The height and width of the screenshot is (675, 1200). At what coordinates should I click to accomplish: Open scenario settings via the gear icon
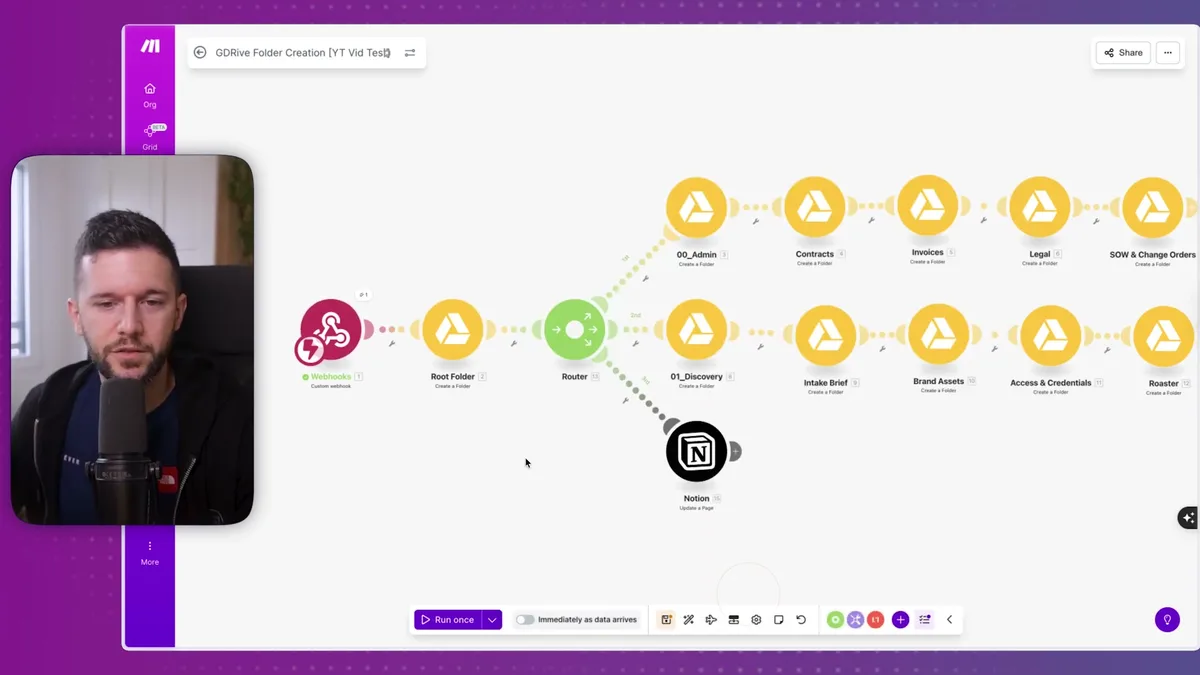(x=756, y=619)
